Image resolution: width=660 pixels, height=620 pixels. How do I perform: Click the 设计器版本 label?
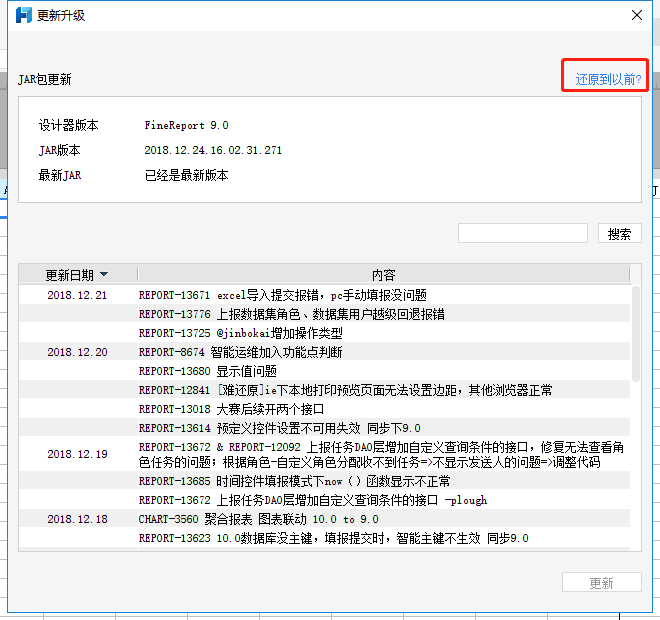pyautogui.click(x=69, y=125)
